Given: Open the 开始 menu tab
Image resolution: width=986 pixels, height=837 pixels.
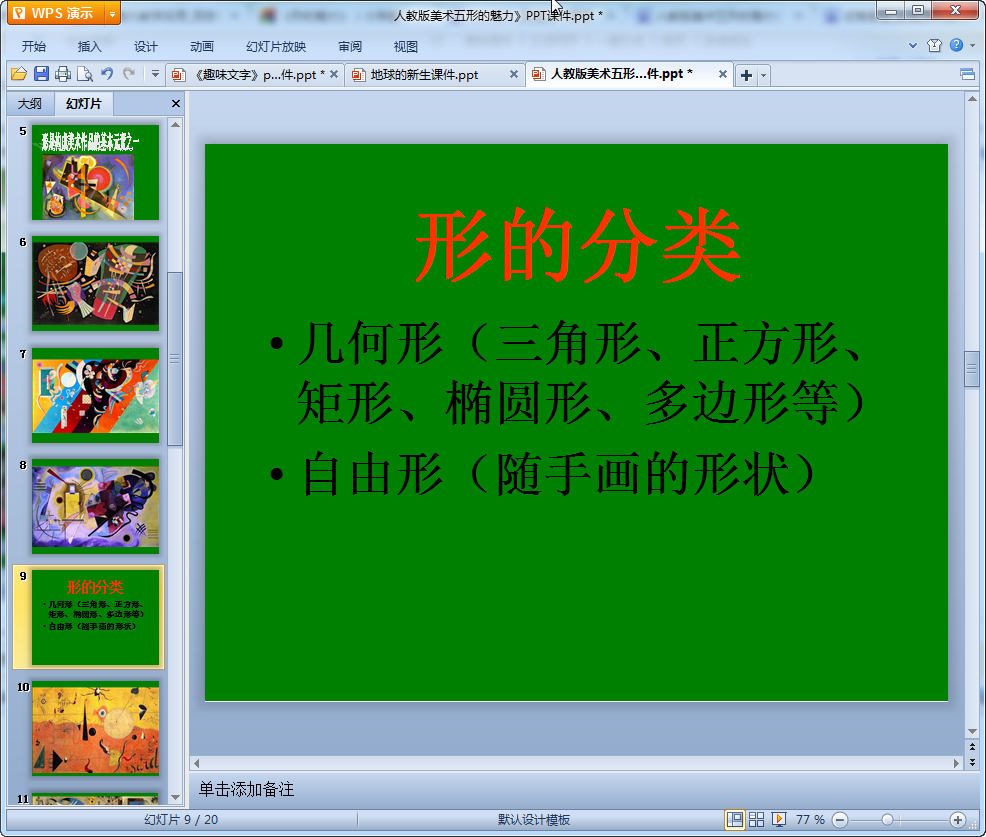Looking at the screenshot, I should (x=33, y=47).
